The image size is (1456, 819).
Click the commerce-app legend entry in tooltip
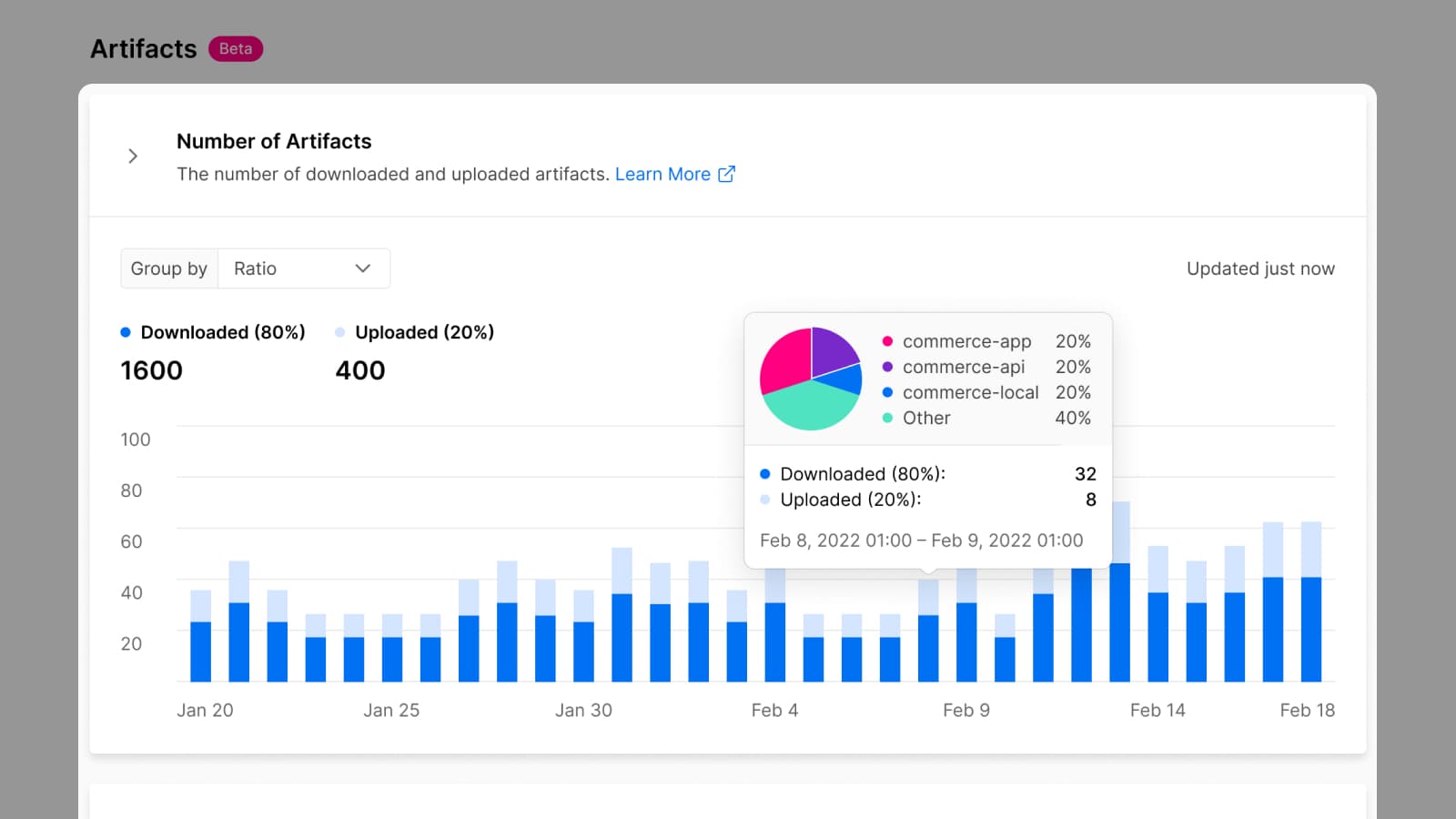[966, 341]
